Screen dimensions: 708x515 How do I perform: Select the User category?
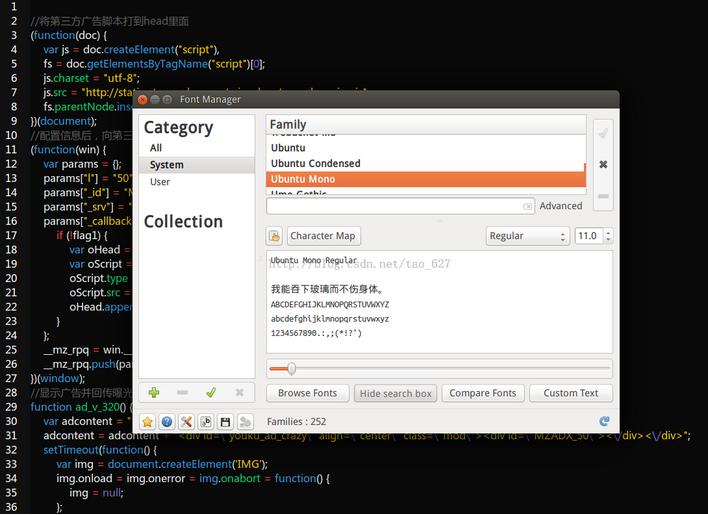click(197, 182)
